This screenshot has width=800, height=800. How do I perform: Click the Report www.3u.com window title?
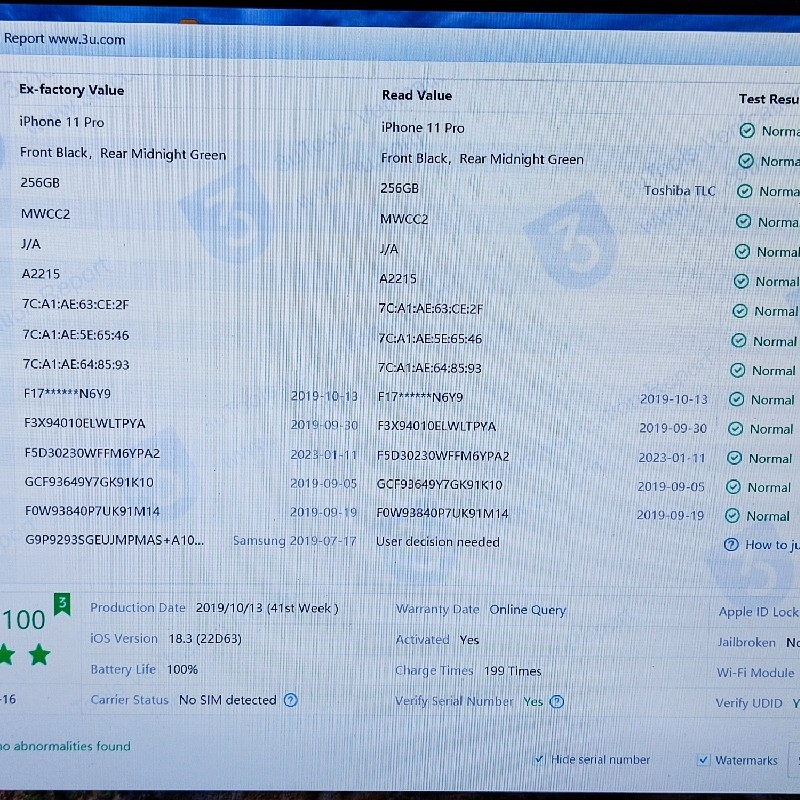[64, 39]
